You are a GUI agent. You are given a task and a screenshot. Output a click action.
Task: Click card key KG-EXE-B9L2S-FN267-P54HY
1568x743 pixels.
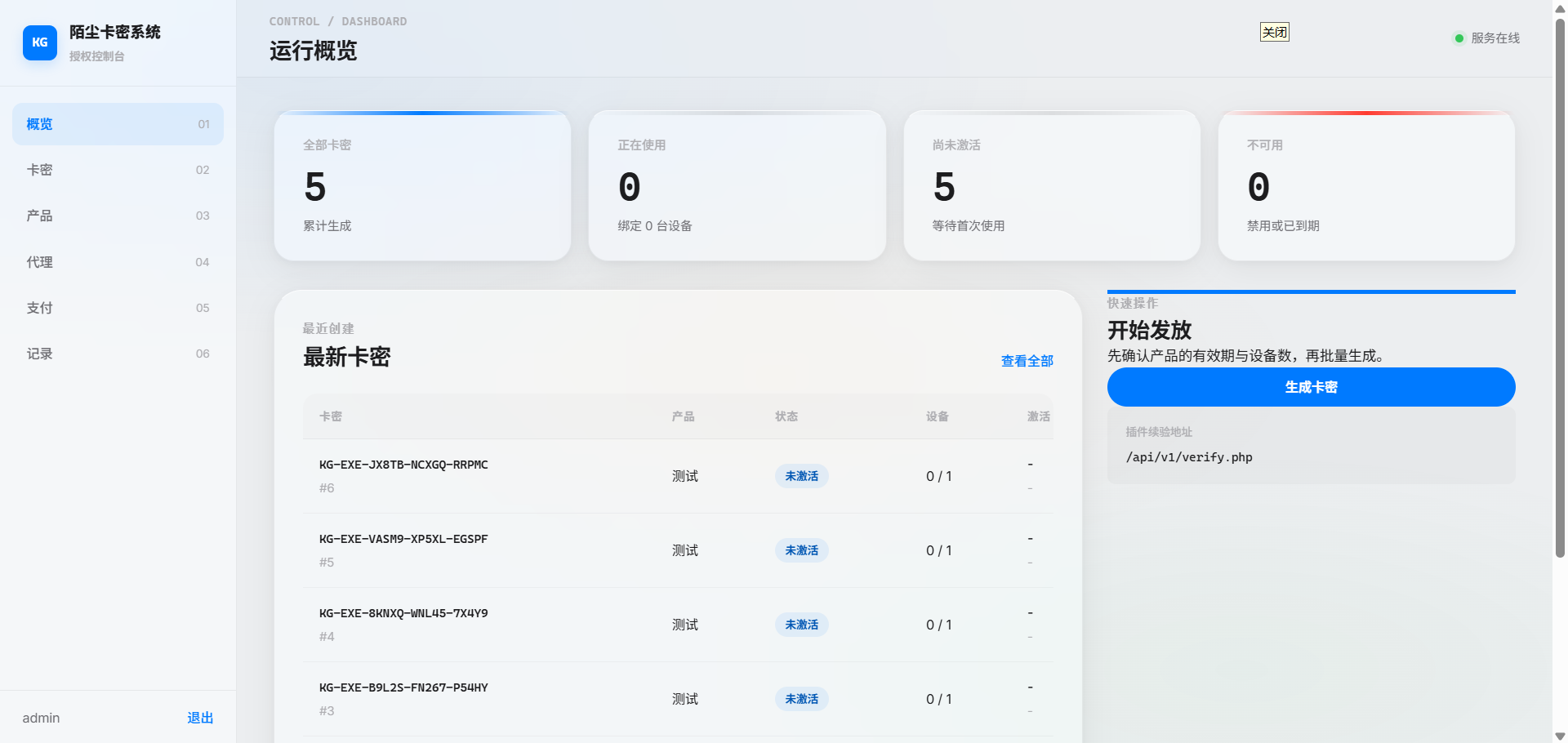[x=403, y=687]
